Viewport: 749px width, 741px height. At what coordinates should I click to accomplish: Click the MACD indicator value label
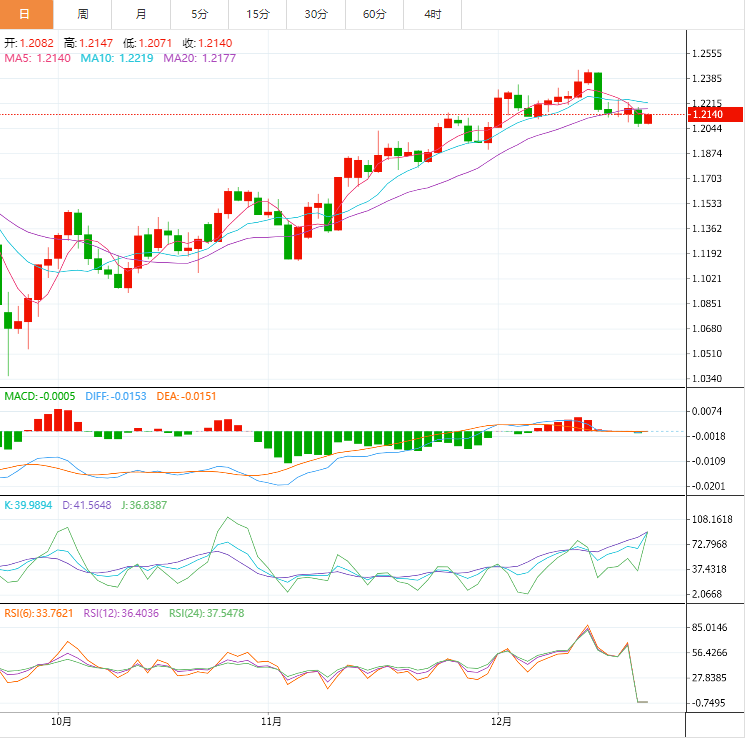click(x=38, y=397)
